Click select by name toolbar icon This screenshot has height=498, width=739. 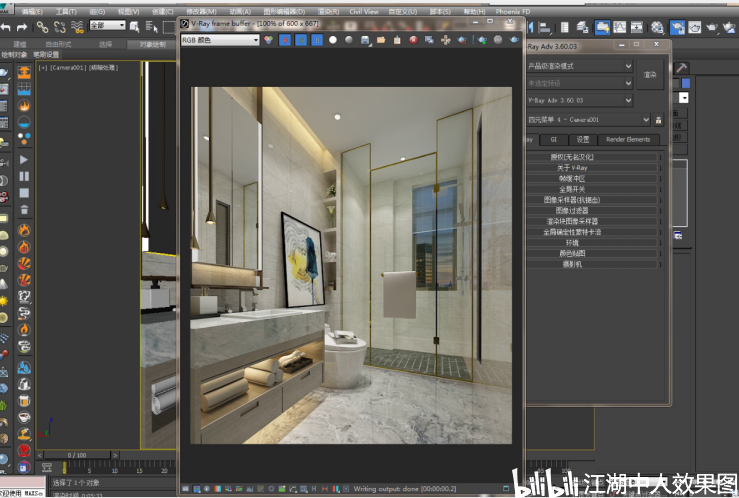click(151, 27)
